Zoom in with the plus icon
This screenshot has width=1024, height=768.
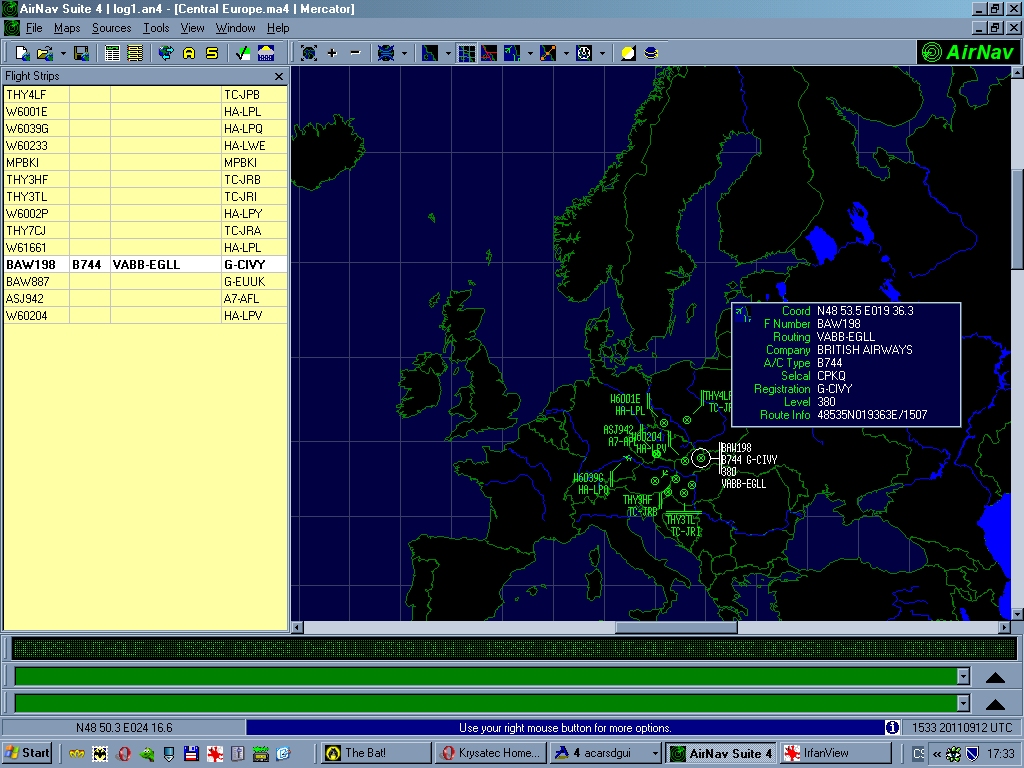[332, 53]
